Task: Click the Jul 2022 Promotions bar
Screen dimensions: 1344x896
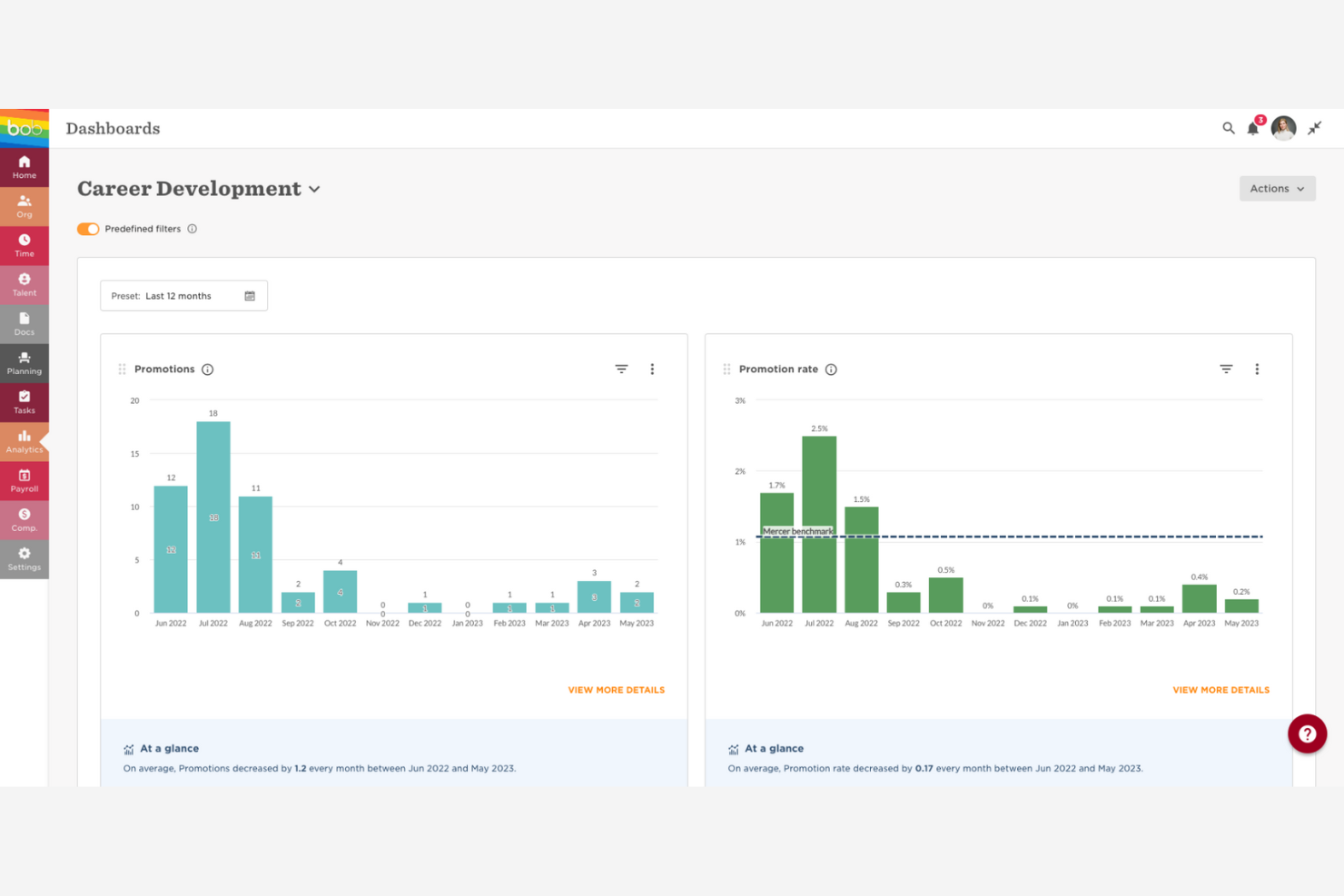Action: pyautogui.click(x=213, y=517)
